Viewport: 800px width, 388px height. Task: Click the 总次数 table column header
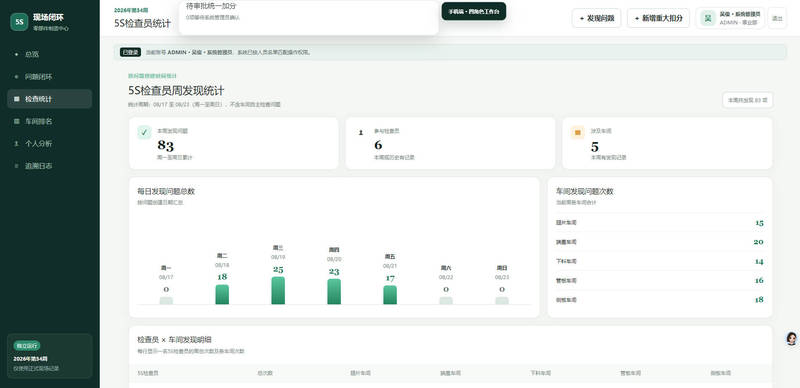click(265, 373)
